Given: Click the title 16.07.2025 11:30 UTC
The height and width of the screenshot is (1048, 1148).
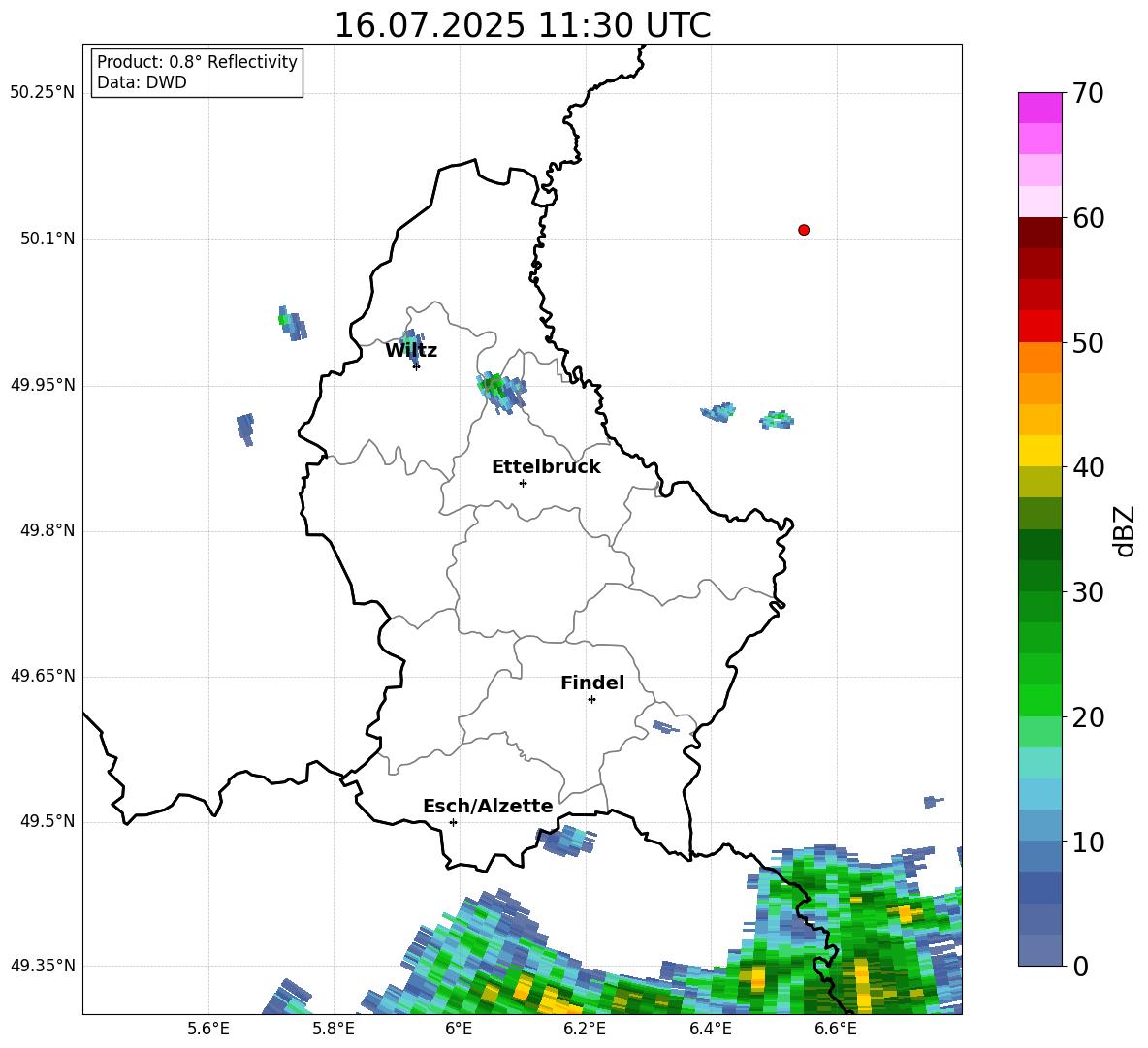Looking at the screenshot, I should click(x=523, y=25).
